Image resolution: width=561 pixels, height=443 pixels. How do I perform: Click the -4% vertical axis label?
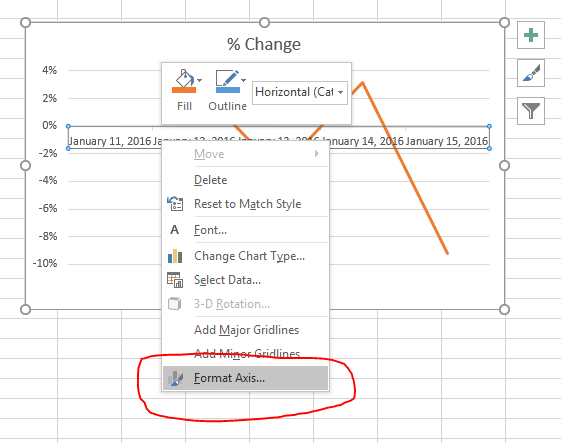(x=48, y=180)
